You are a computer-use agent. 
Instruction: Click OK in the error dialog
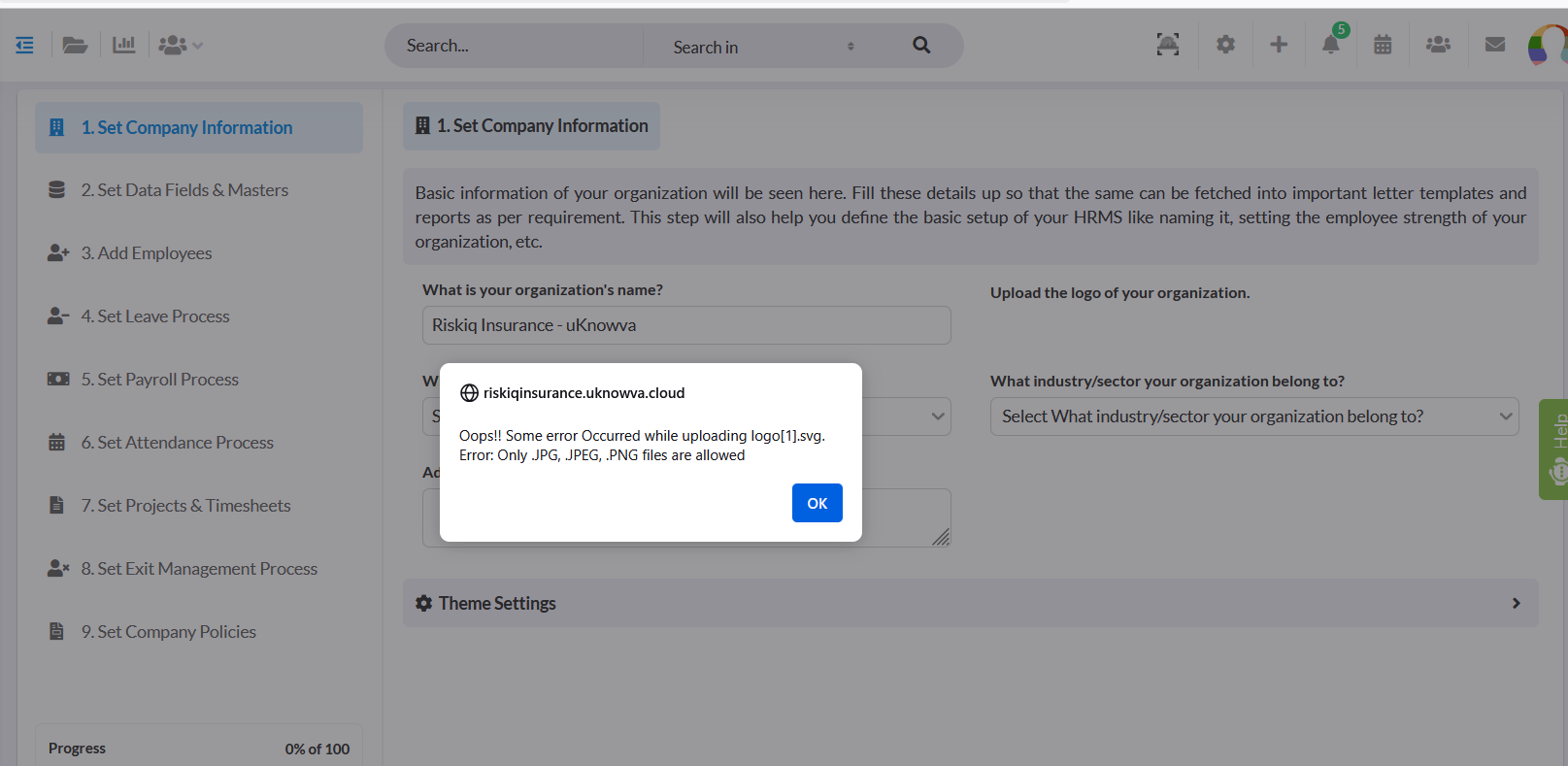point(817,503)
